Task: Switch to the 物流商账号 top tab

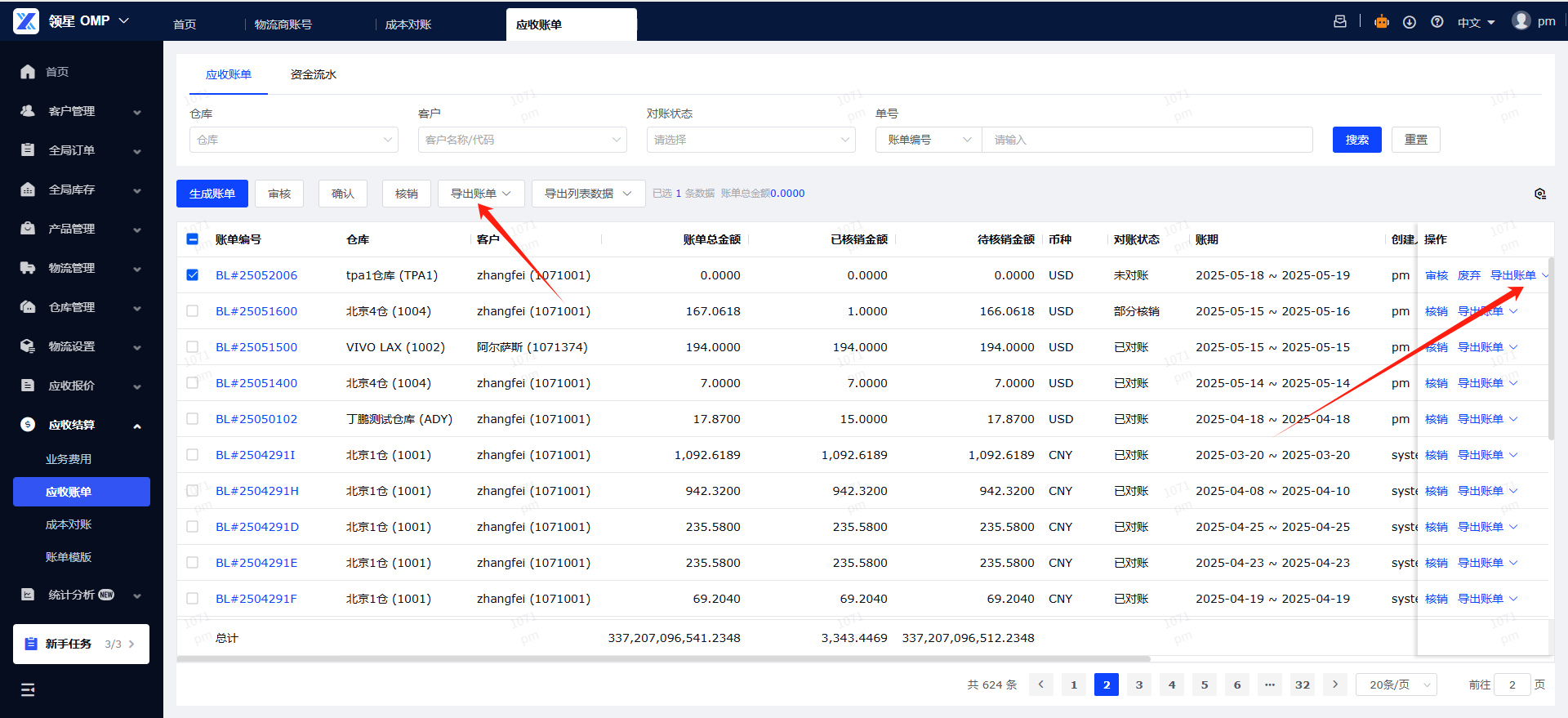Action: [x=283, y=25]
